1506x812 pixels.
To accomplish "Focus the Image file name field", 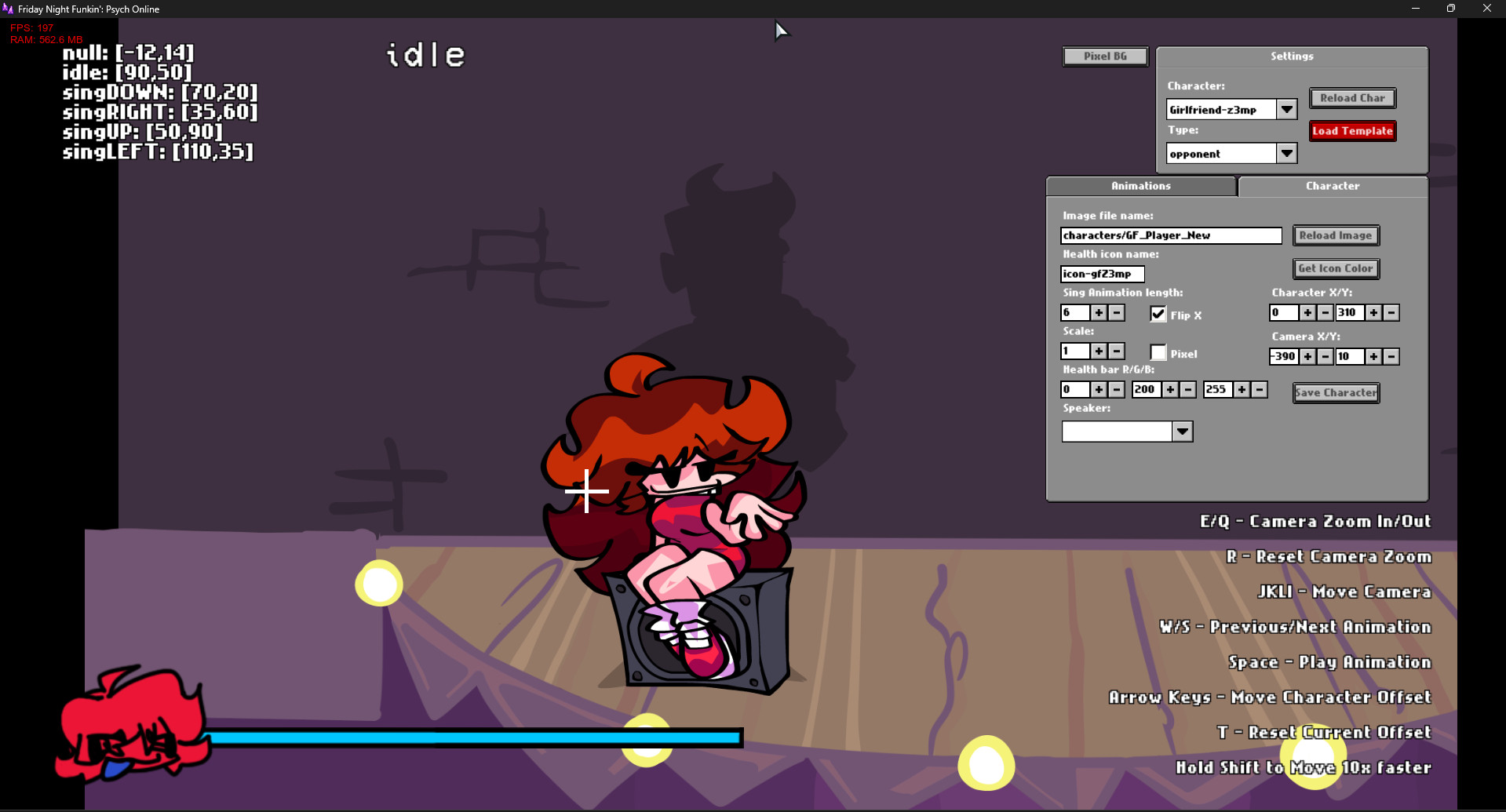I will (x=1171, y=235).
